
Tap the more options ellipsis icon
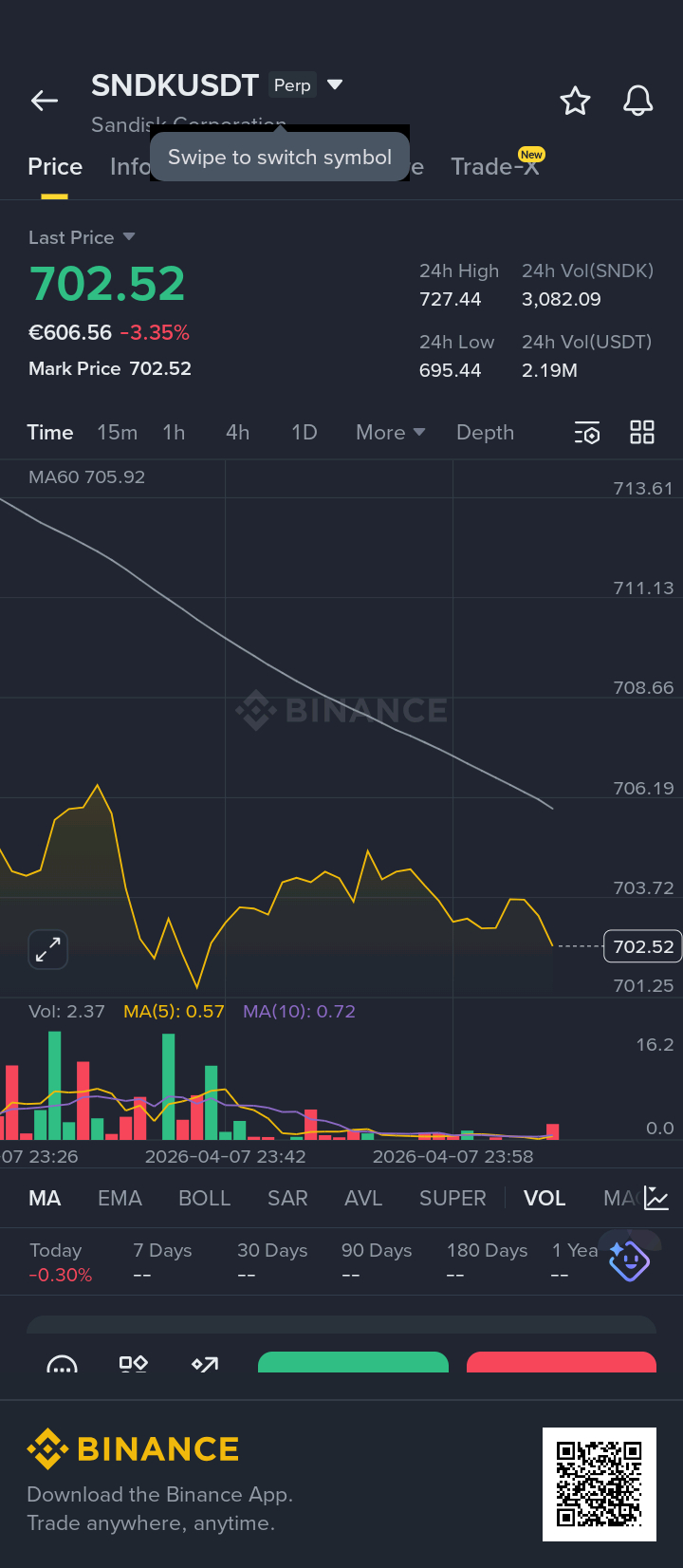click(63, 1365)
